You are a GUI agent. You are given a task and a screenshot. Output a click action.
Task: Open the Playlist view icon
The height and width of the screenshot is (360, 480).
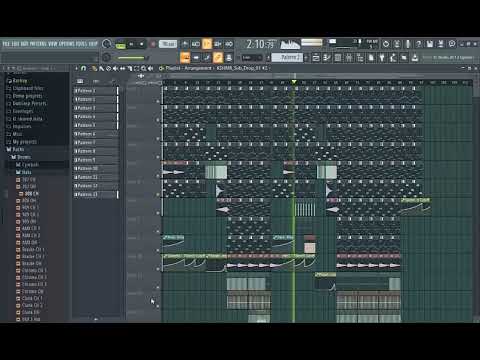316,58
